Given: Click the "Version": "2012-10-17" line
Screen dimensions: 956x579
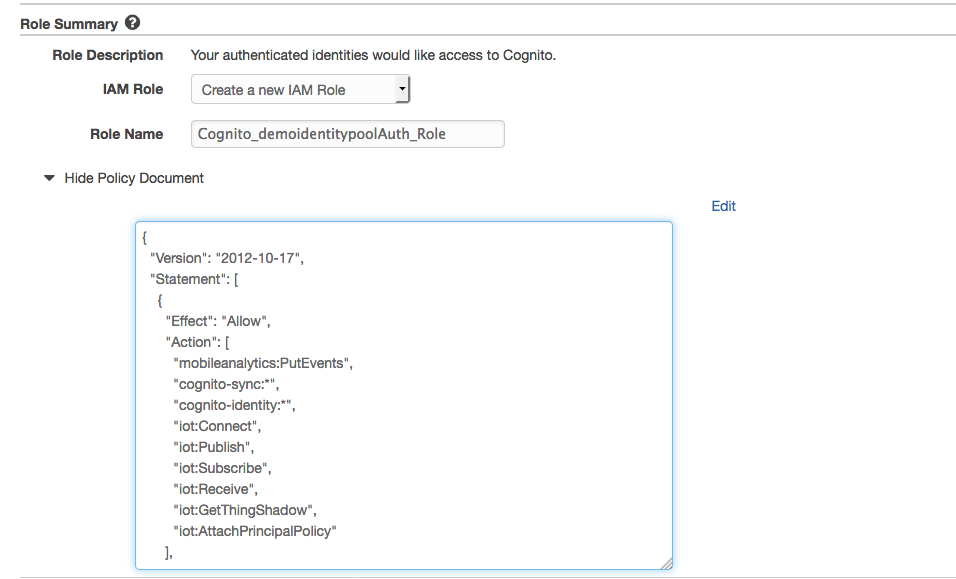Looking at the screenshot, I should [227, 258].
